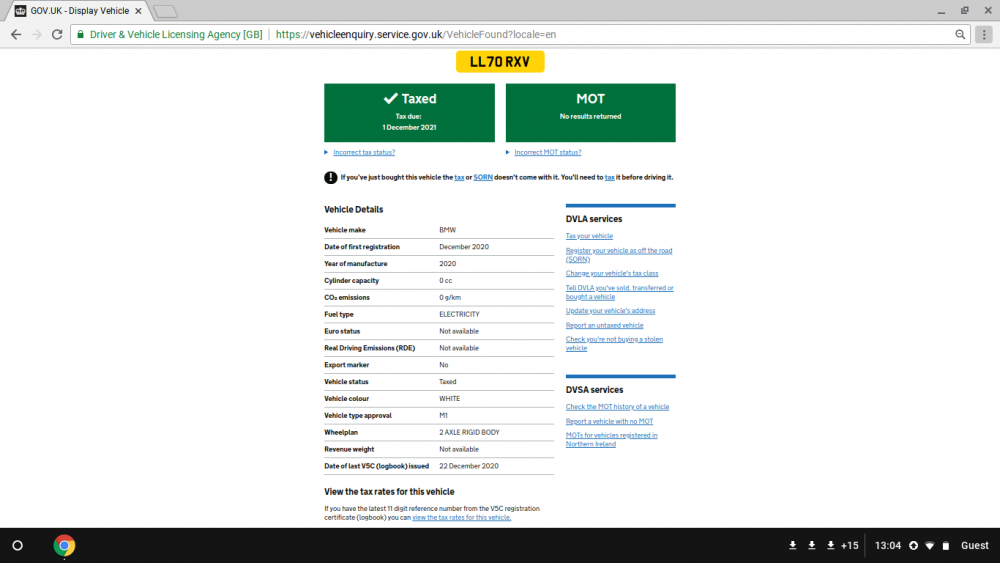This screenshot has width=1000, height=563.
Task: Click the first download notification icon
Action: (793, 545)
